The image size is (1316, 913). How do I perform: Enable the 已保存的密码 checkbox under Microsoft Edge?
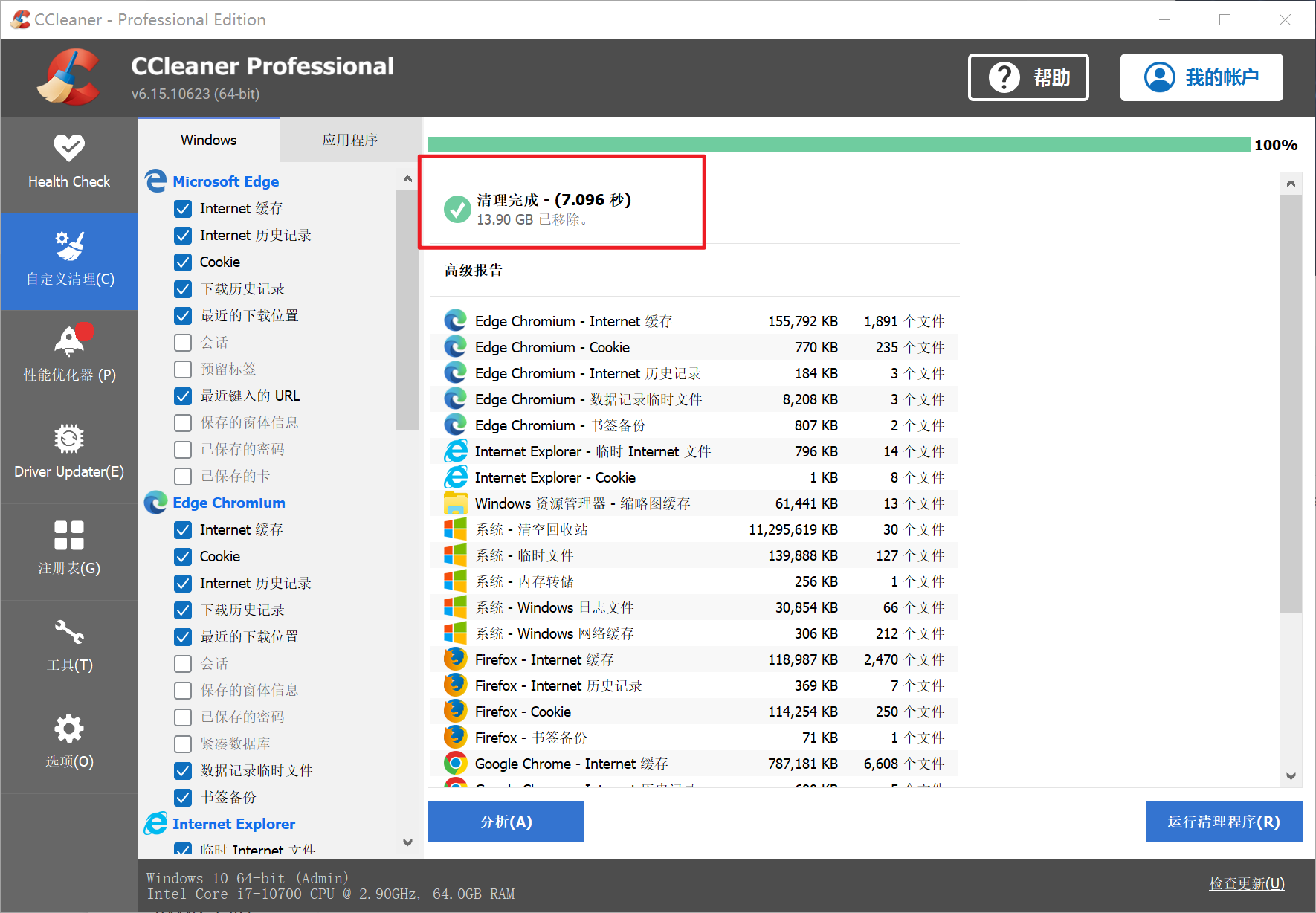[183, 450]
